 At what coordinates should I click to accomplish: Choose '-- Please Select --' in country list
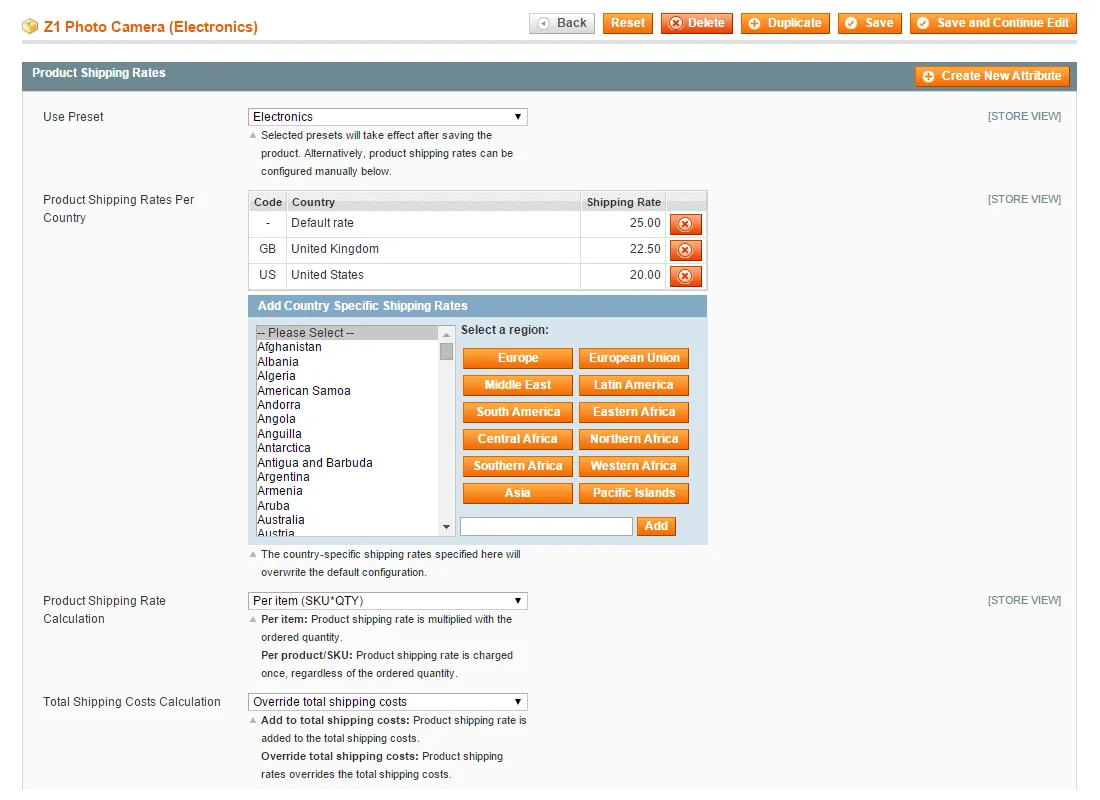(x=347, y=333)
